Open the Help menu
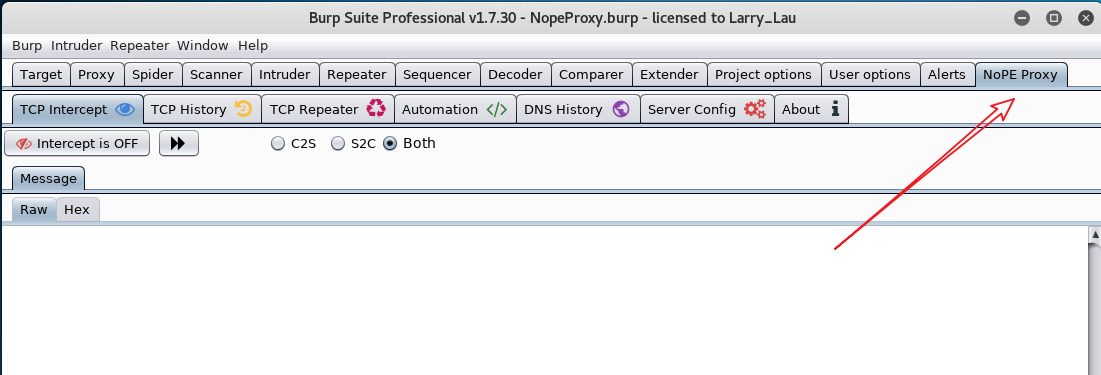Screen dimensions: 1101x375 pyautogui.click(x=253, y=46)
